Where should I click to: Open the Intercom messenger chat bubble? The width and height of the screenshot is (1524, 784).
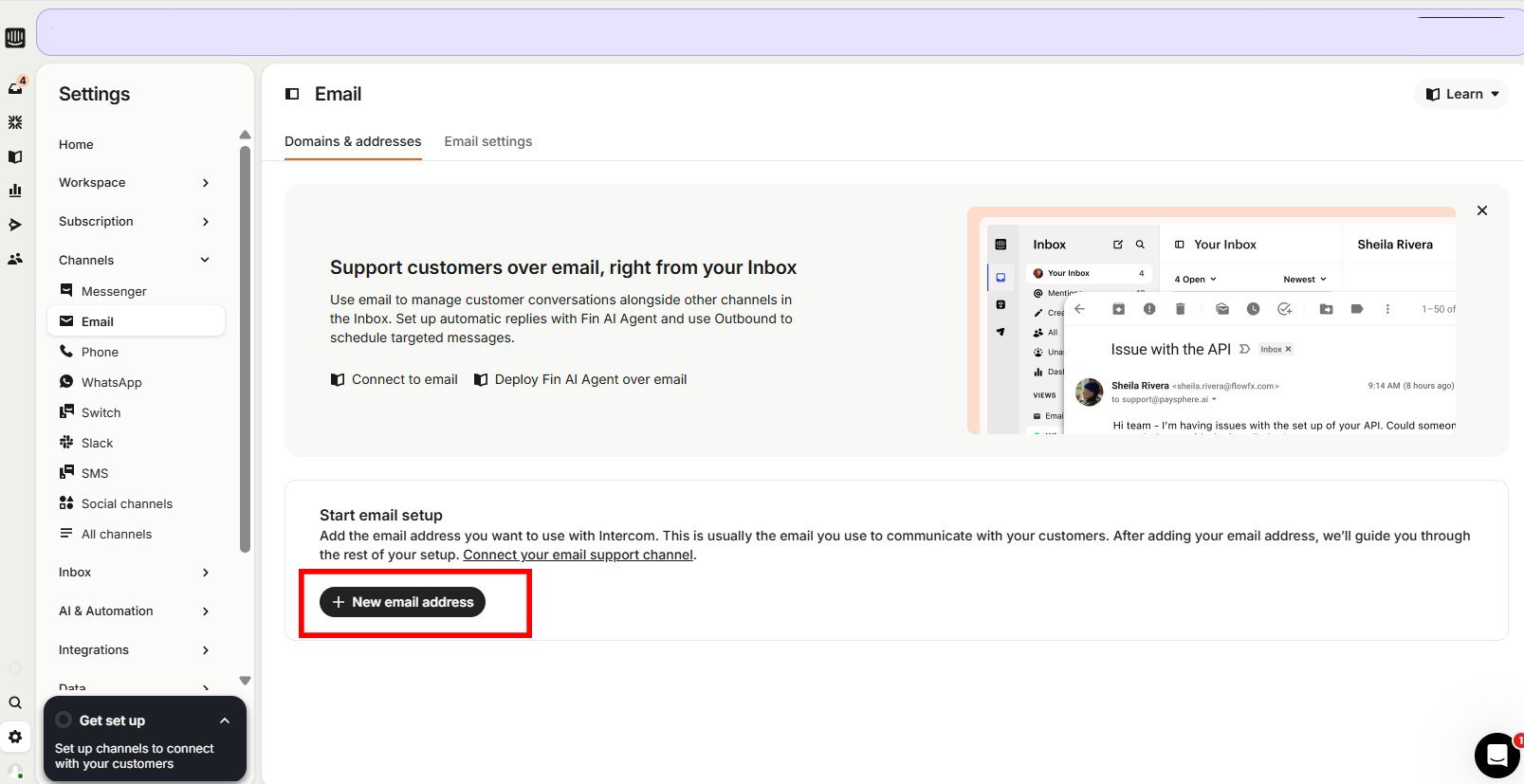tap(1496, 755)
